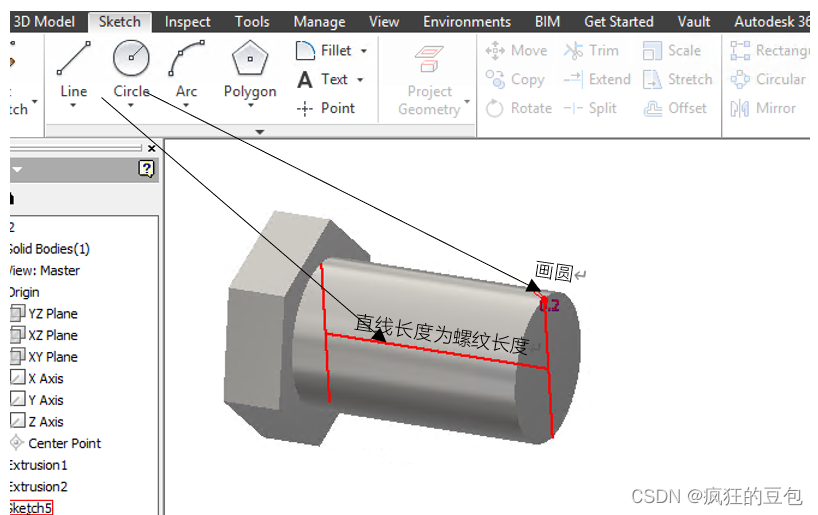Select Sketch5 in the model tree

pos(29,508)
